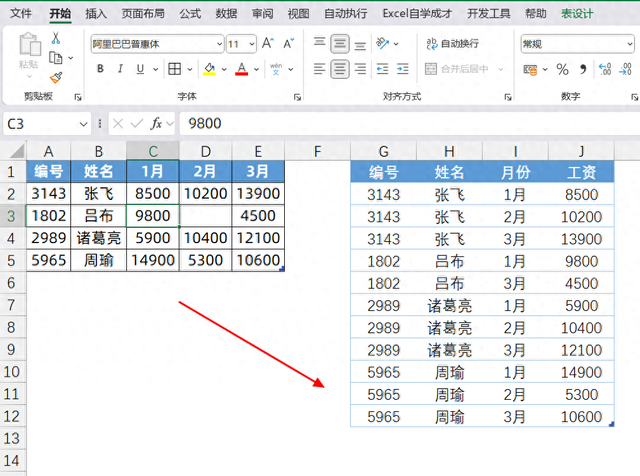Cancel formula entry X icon

118,123
